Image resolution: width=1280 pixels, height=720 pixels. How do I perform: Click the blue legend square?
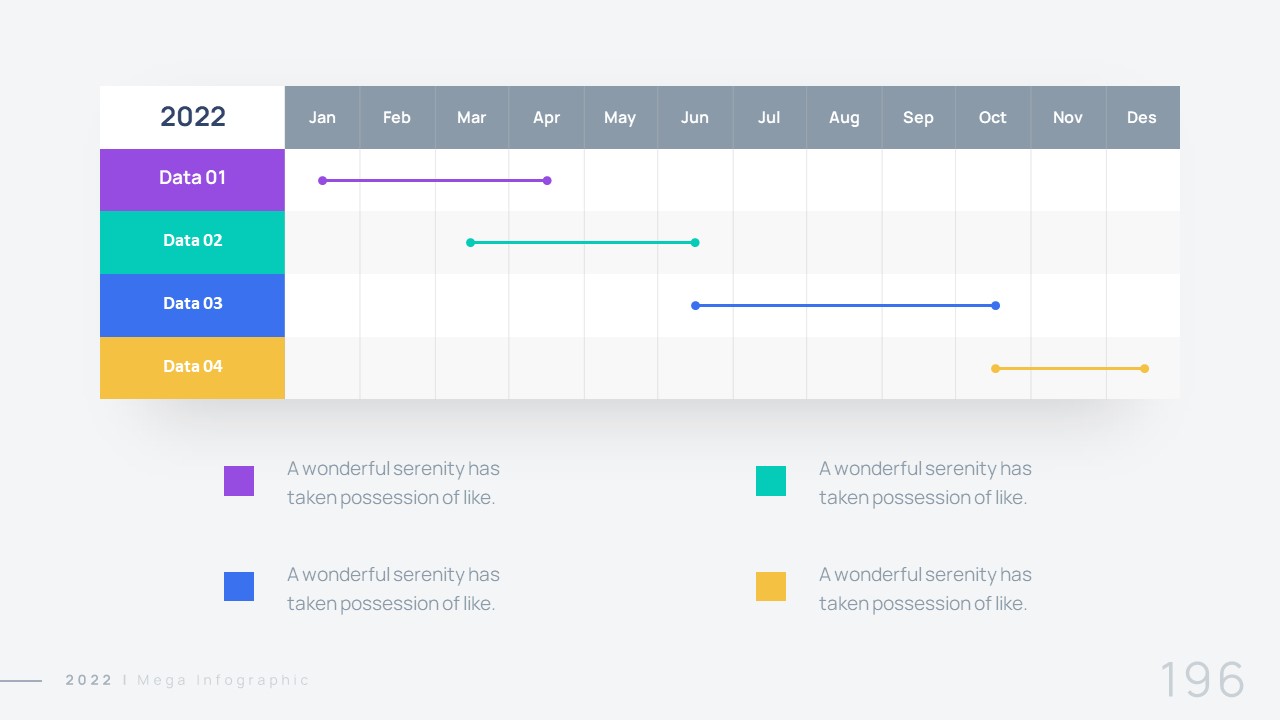tap(239, 587)
